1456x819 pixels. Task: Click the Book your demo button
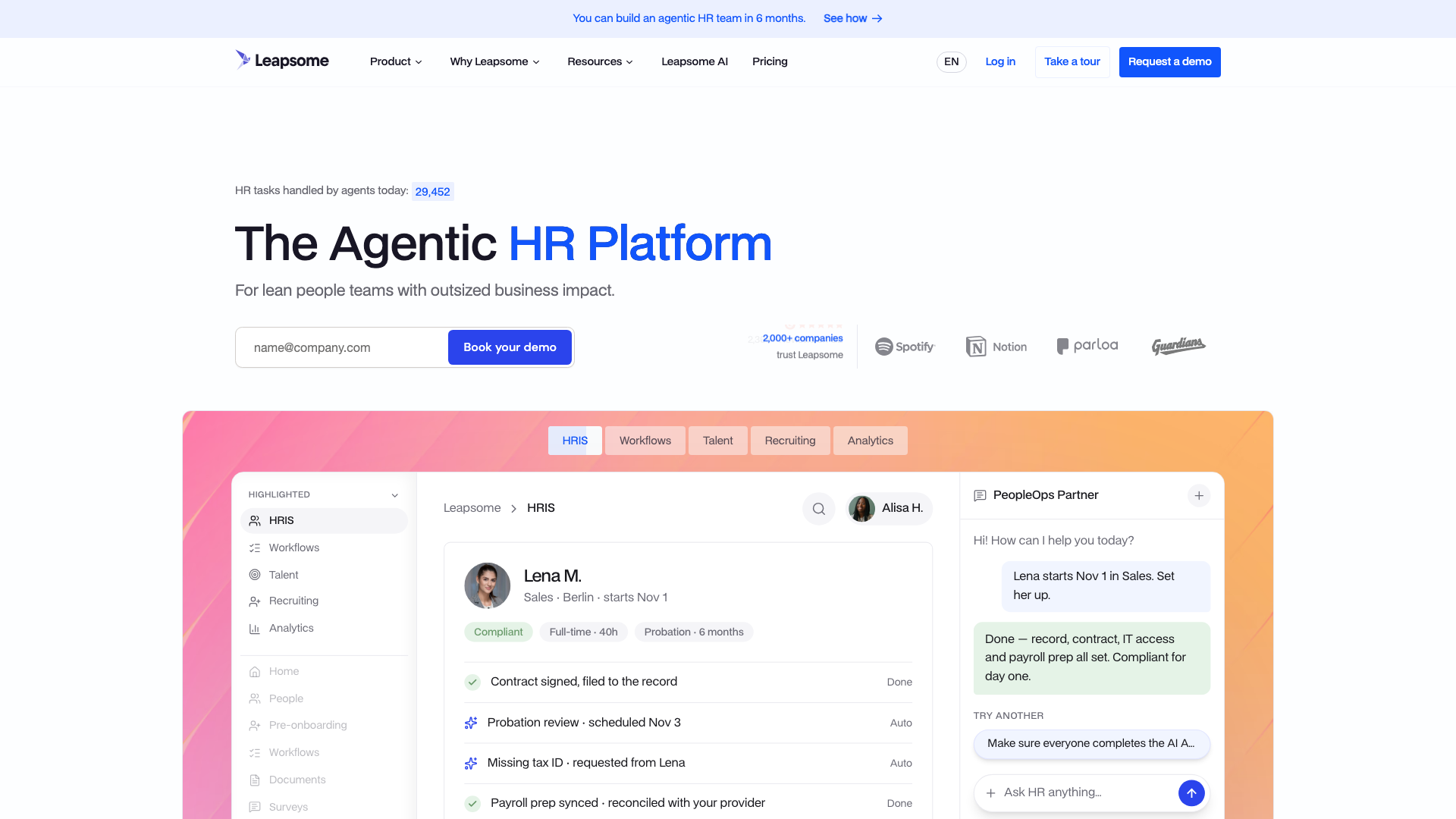click(x=510, y=347)
